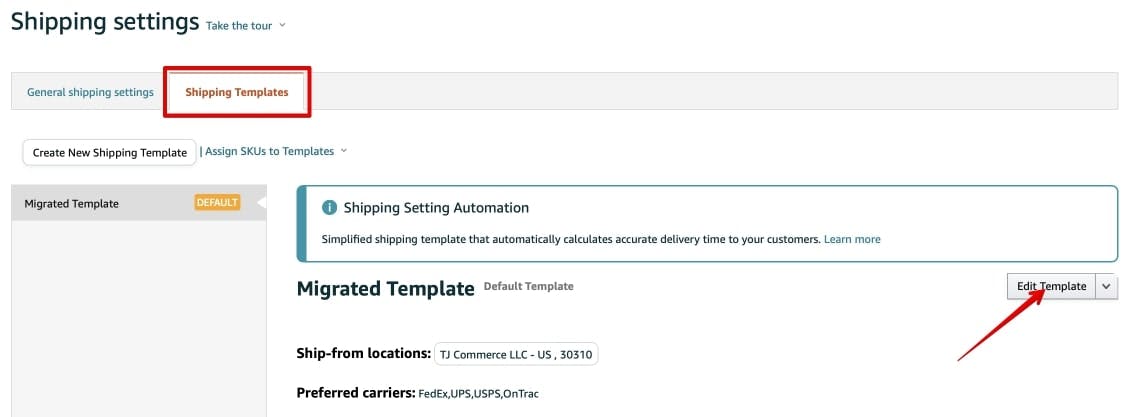Expand the chevron after Assign SKUs to Templates

[344, 151]
